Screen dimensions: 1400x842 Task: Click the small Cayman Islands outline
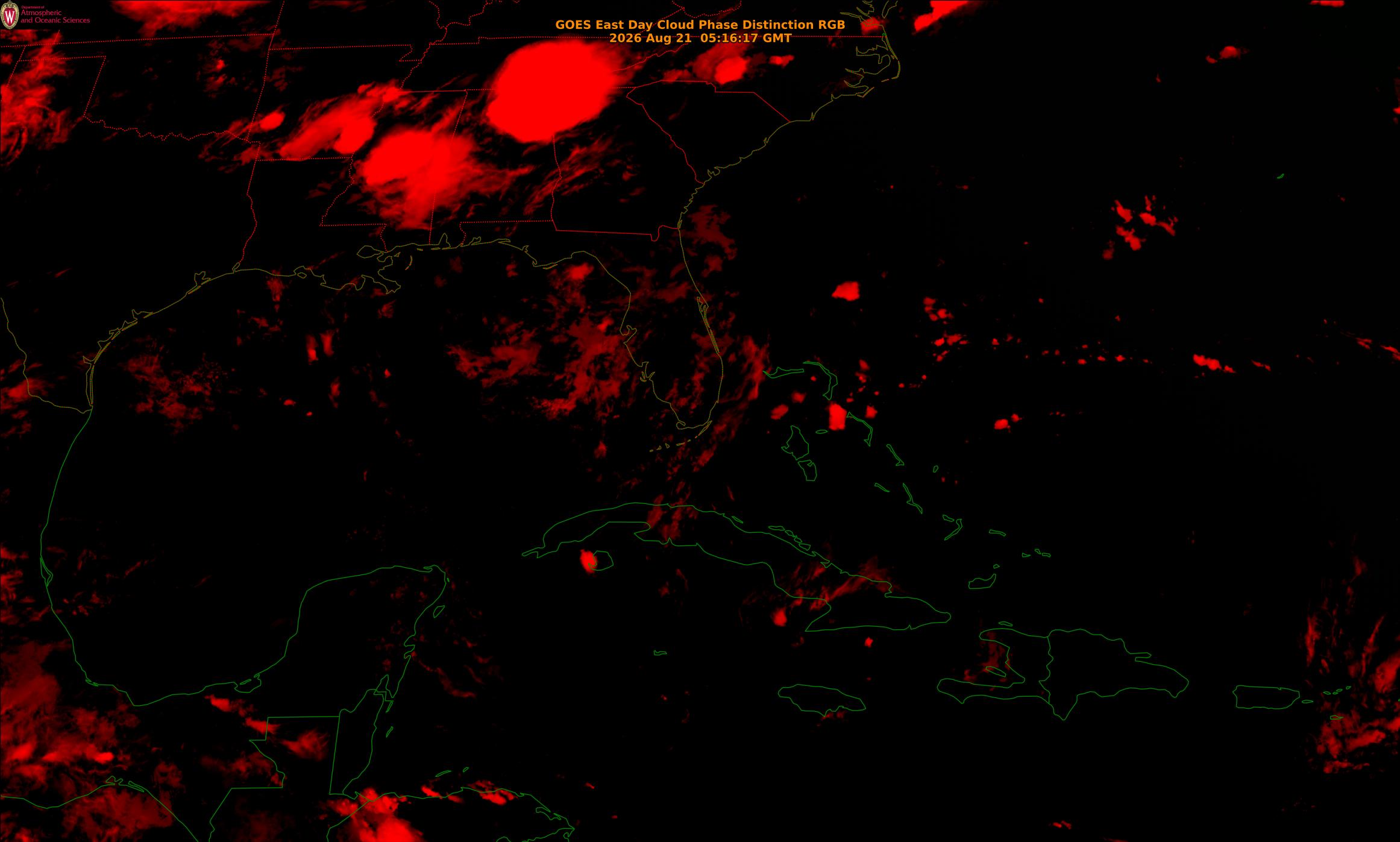tap(661, 653)
